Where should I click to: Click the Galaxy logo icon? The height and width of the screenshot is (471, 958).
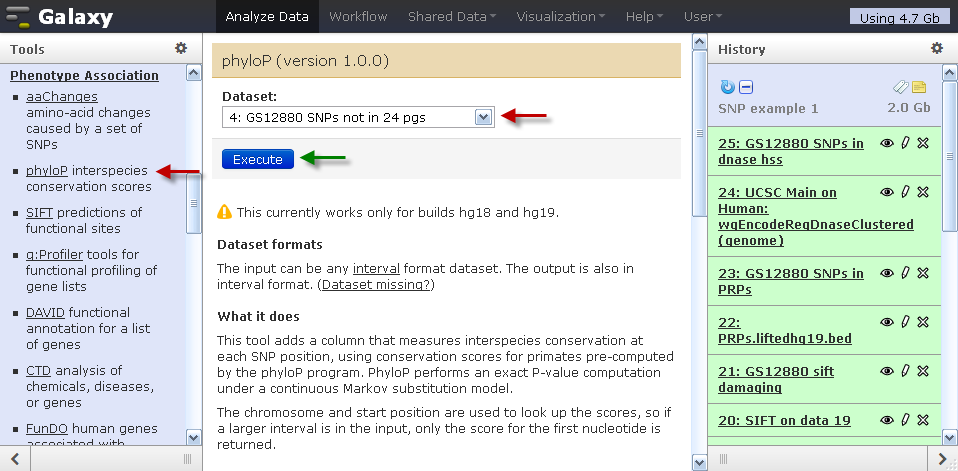click(x=16, y=16)
